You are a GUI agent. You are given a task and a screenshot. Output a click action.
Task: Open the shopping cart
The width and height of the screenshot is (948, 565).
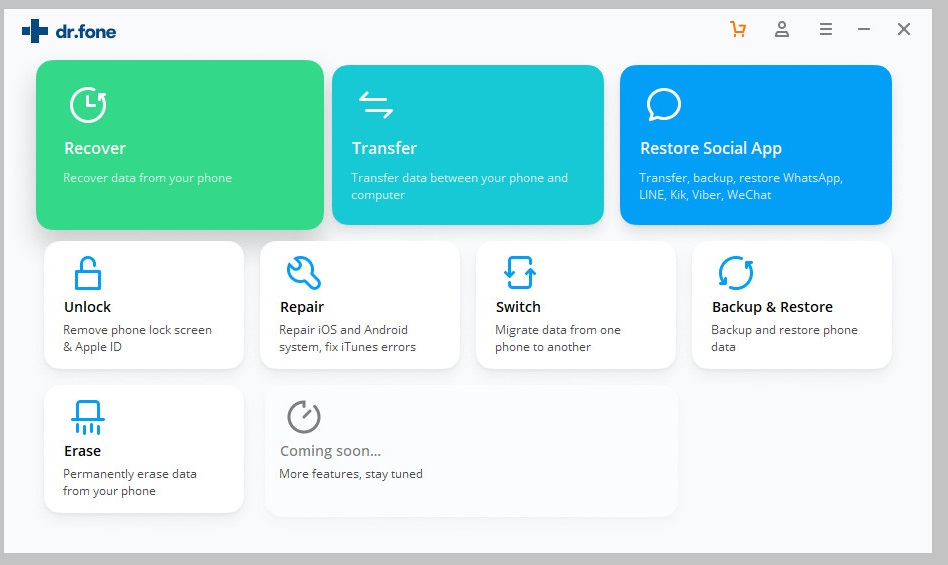[x=738, y=29]
